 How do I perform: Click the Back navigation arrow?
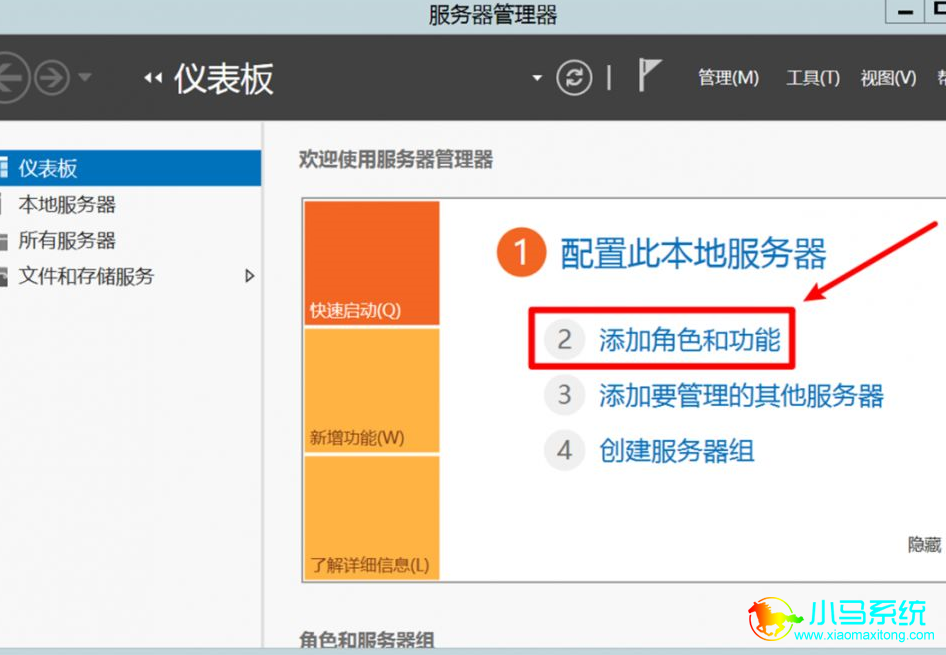click(10, 78)
